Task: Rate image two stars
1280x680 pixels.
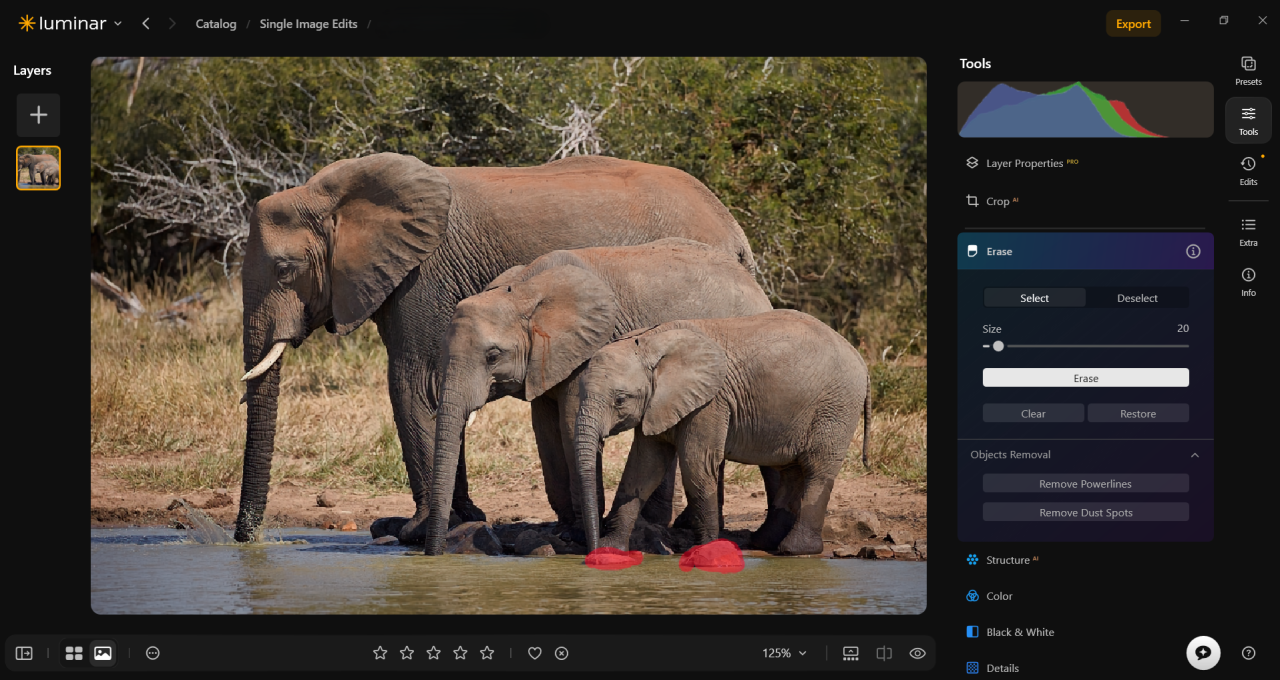Action: pyautogui.click(x=407, y=653)
